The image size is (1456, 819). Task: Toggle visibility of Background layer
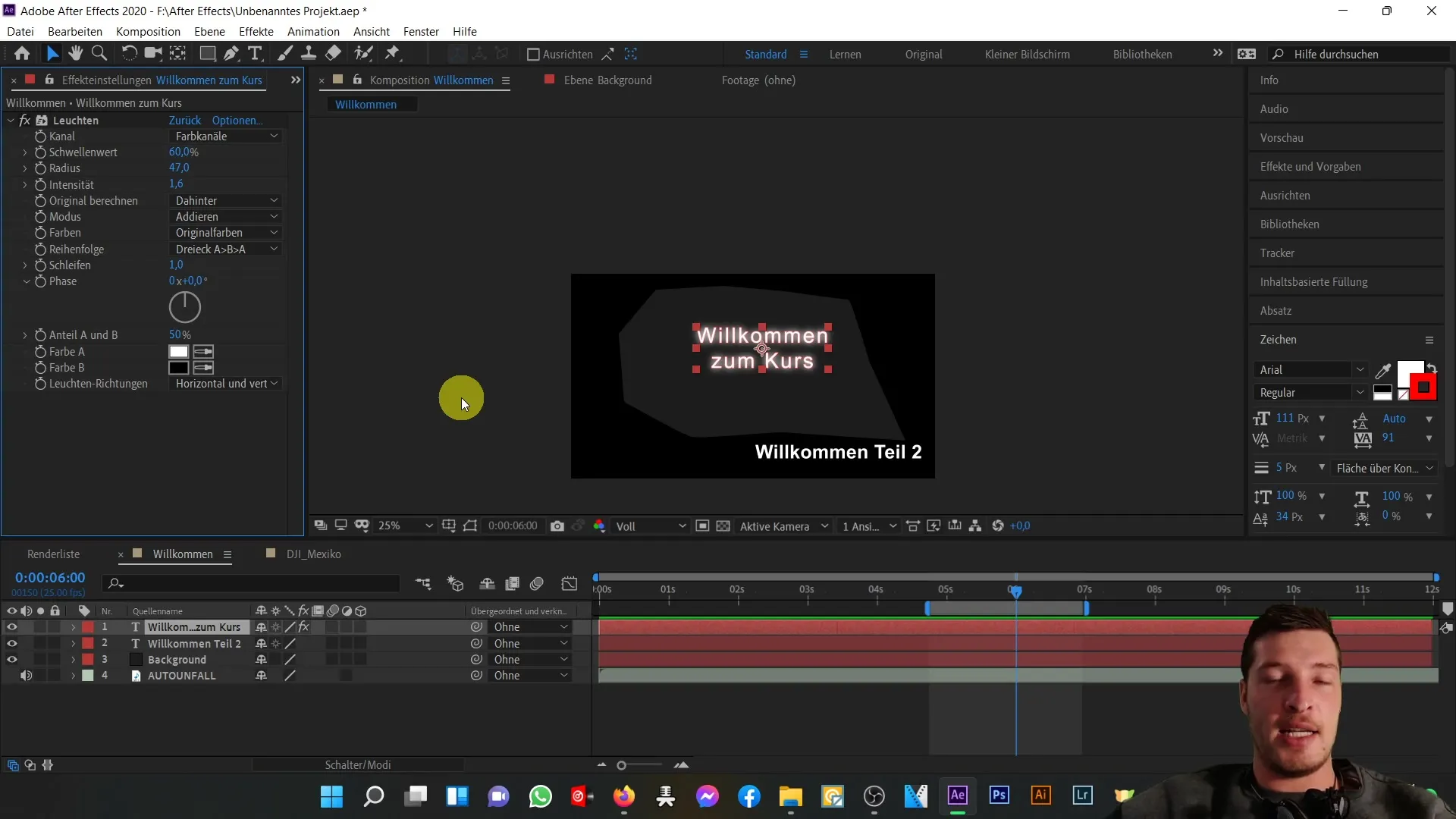click(11, 659)
